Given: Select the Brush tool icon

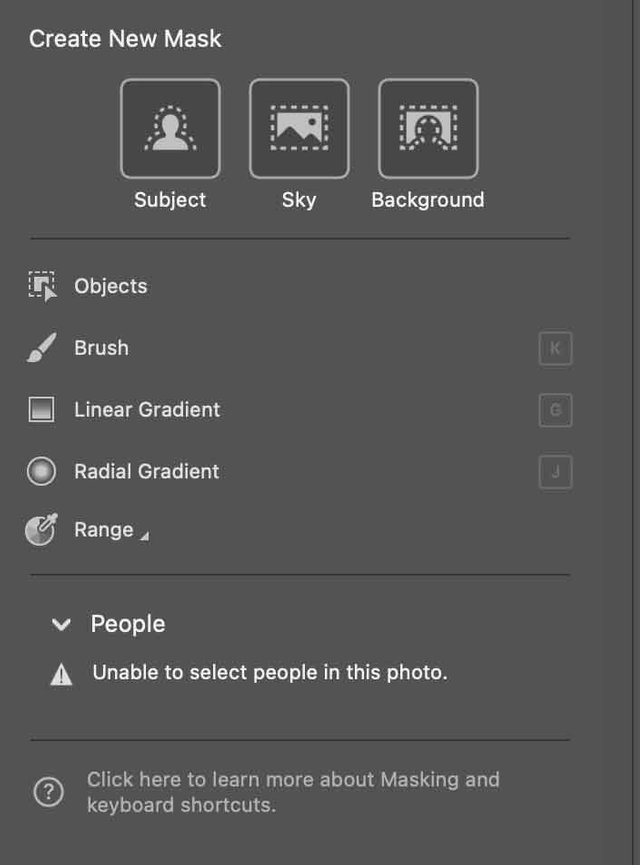Looking at the screenshot, I should (42, 349).
